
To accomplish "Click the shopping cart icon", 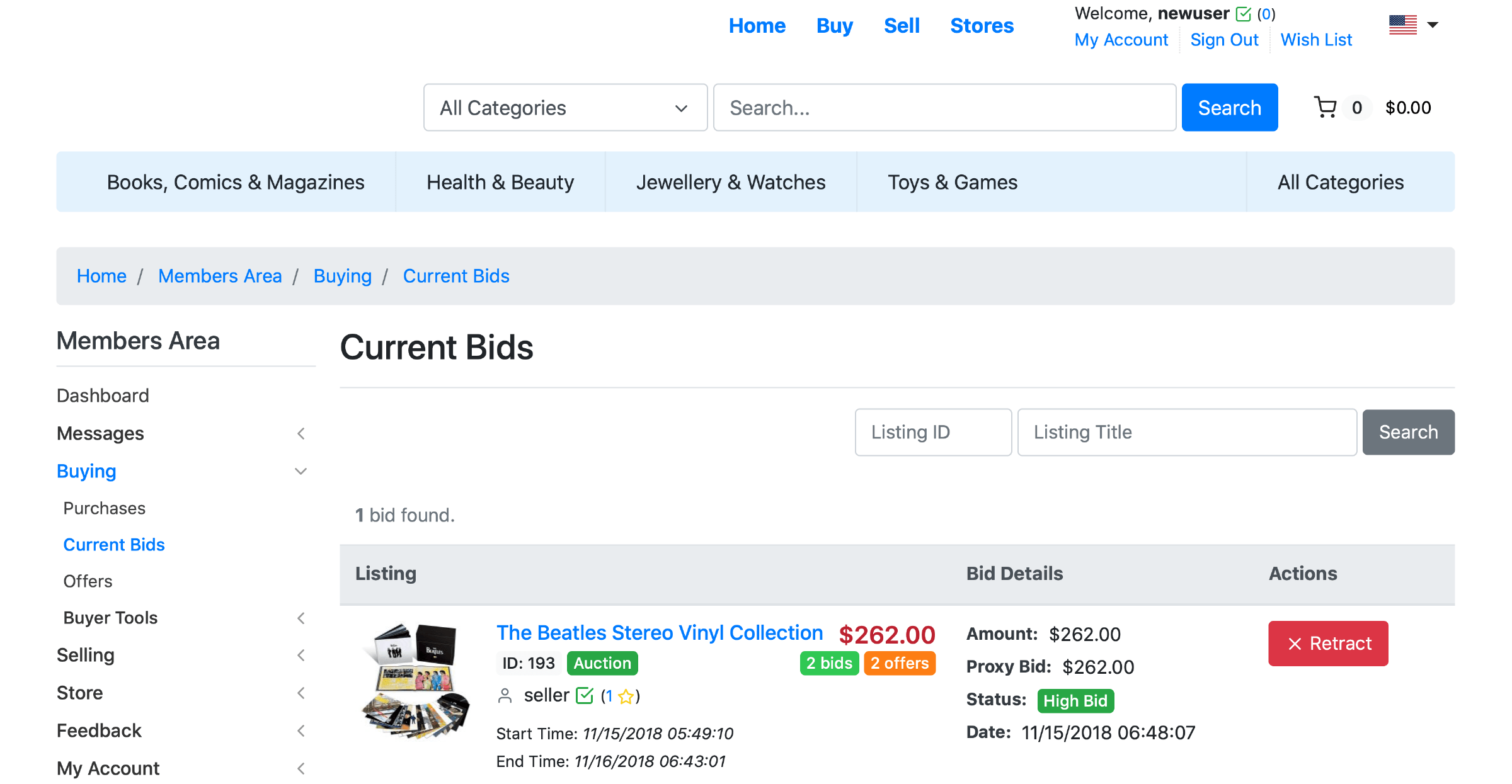I will point(1326,108).
